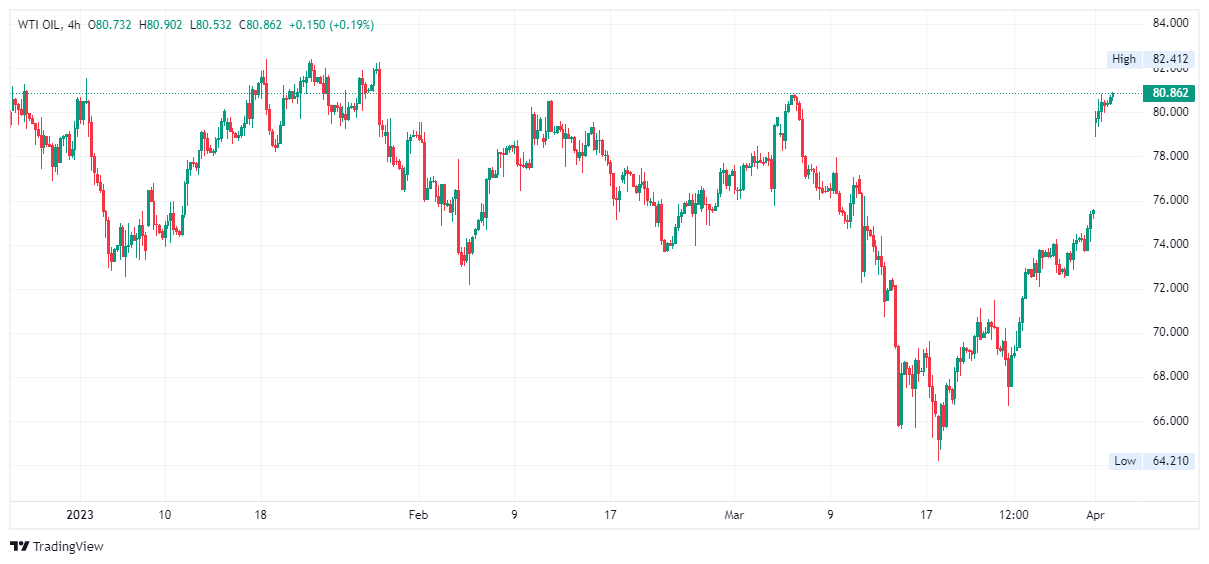This screenshot has height=564, width=1209.
Task: Click the TradingView logo icon
Action: point(19,546)
